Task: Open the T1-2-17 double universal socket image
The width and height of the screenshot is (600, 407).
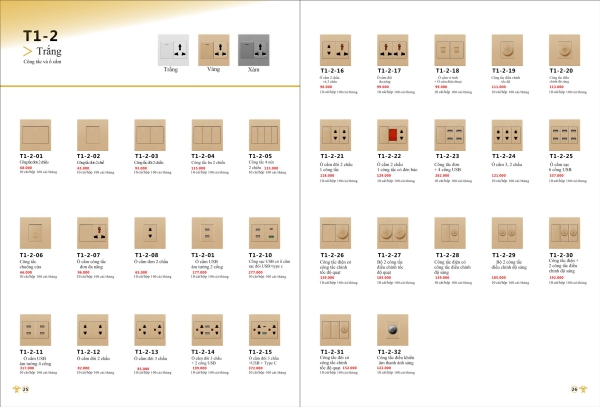Action: [x=393, y=50]
